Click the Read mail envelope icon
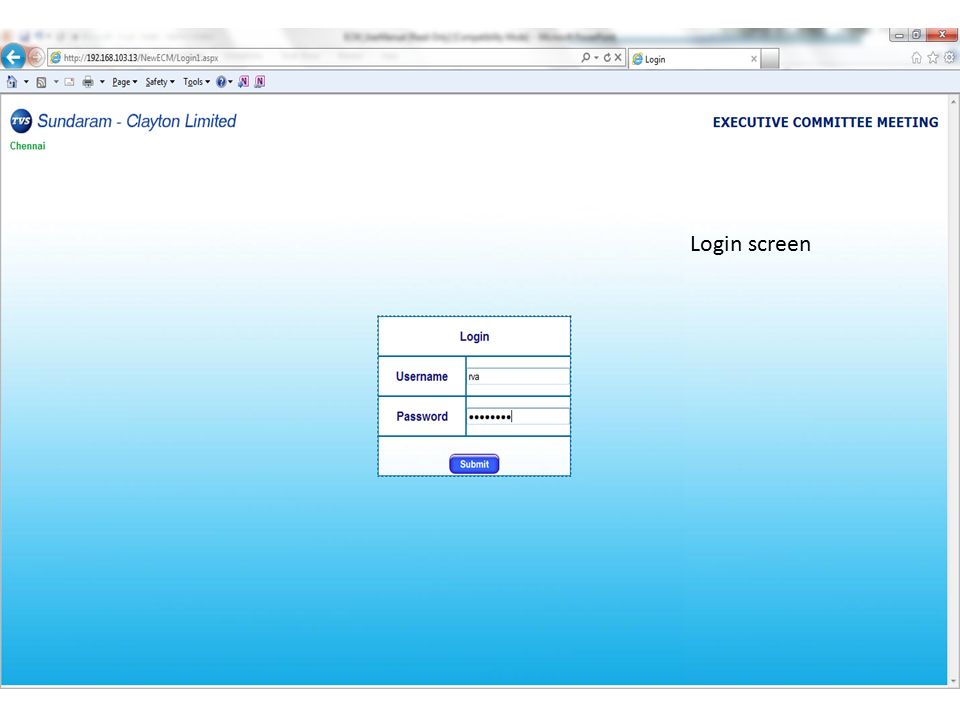The height and width of the screenshot is (720, 960). coord(69,81)
